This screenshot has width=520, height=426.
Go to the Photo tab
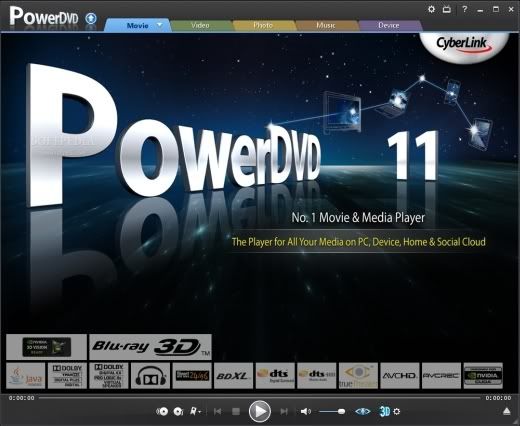coord(263,26)
